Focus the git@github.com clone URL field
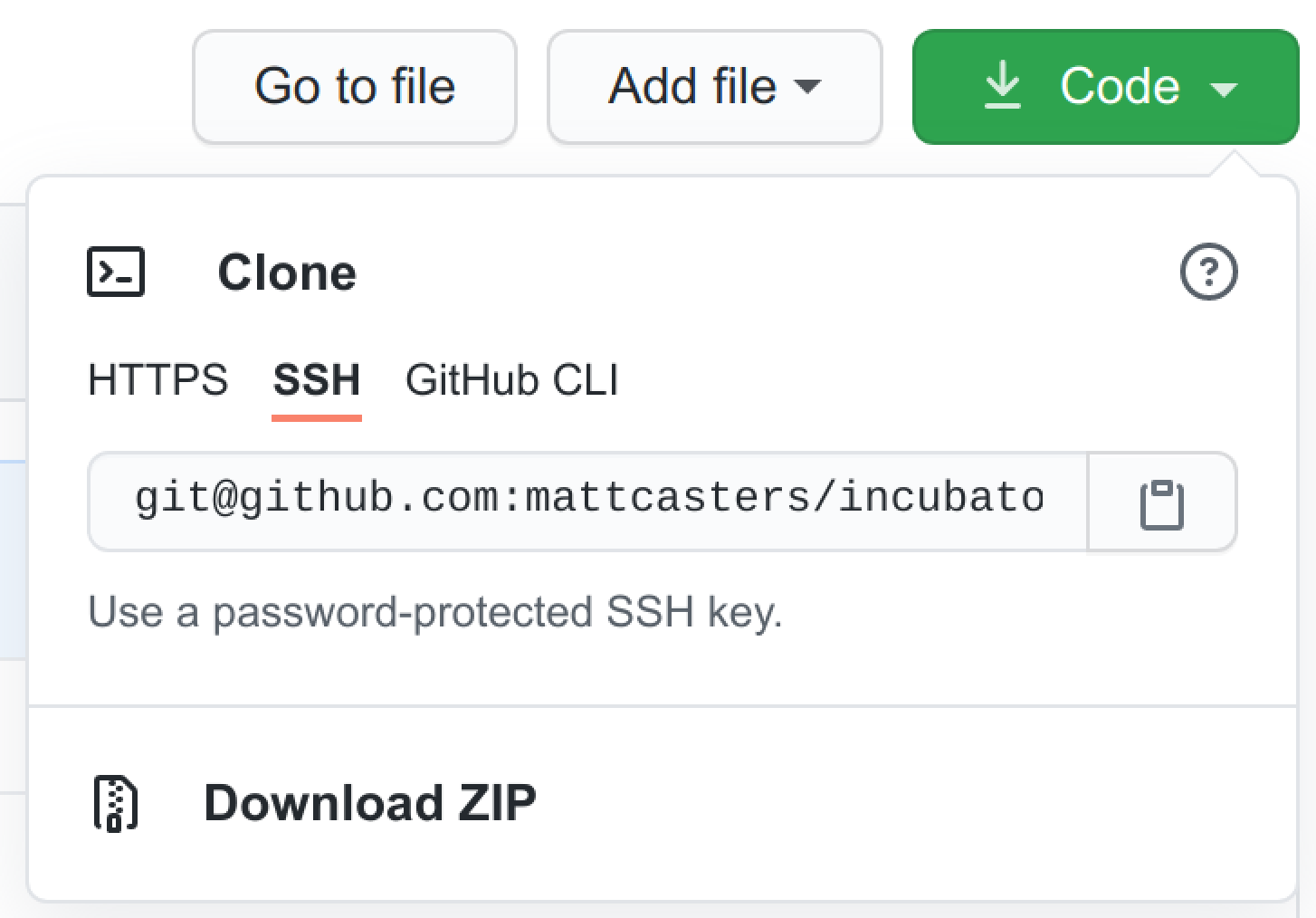 (588, 499)
